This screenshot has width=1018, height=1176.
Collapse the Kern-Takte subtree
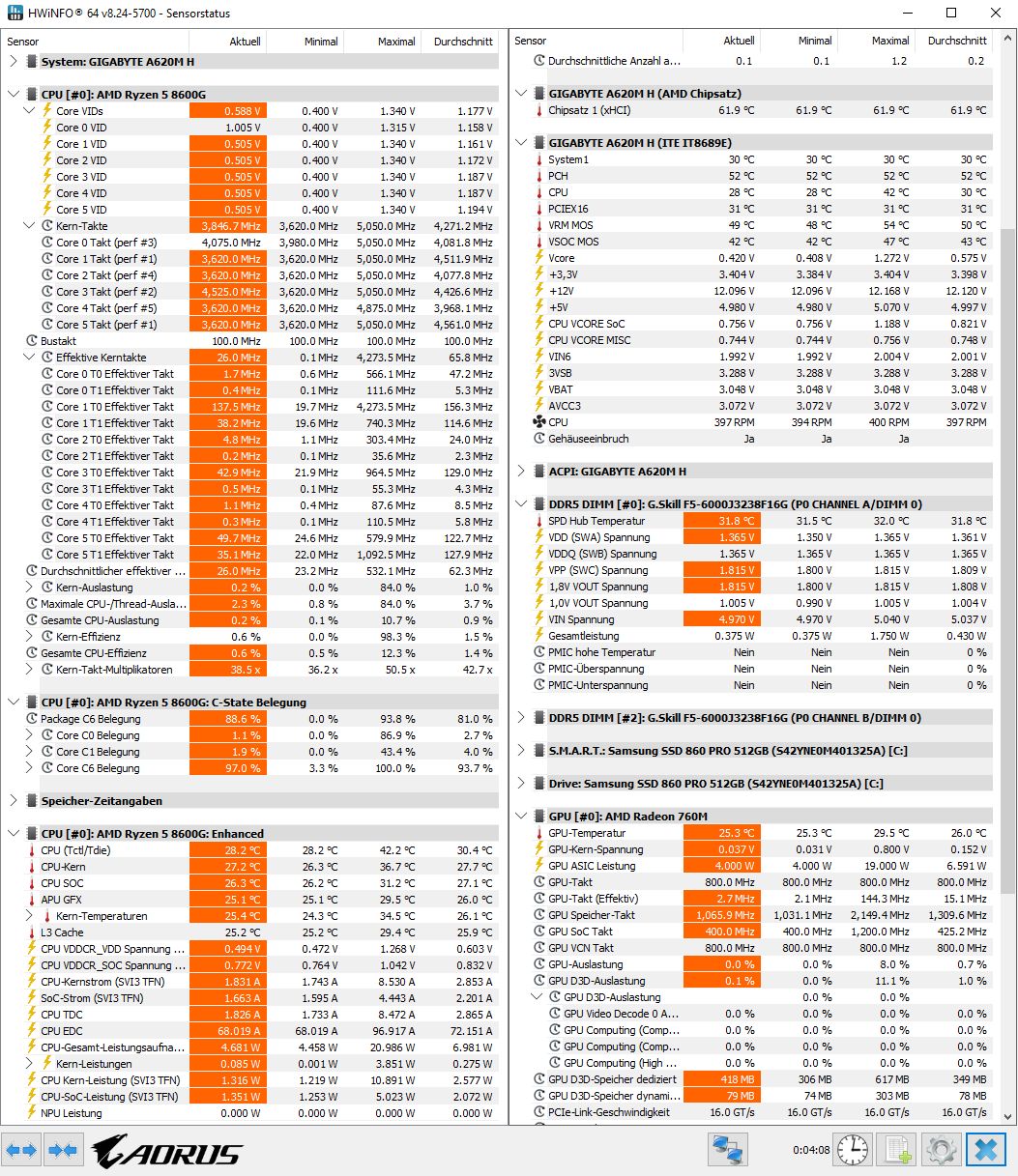coord(29,226)
